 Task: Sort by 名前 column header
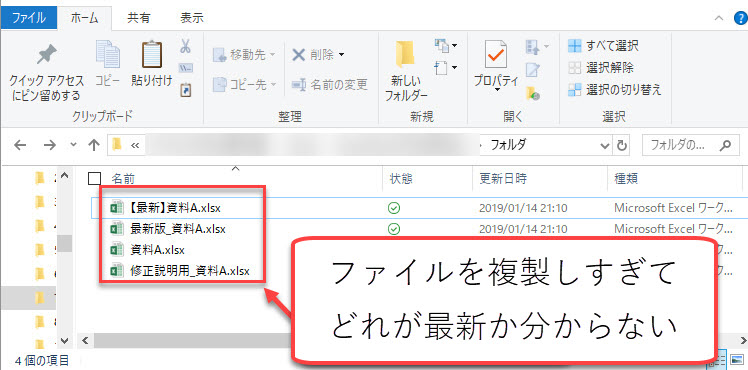tap(123, 179)
